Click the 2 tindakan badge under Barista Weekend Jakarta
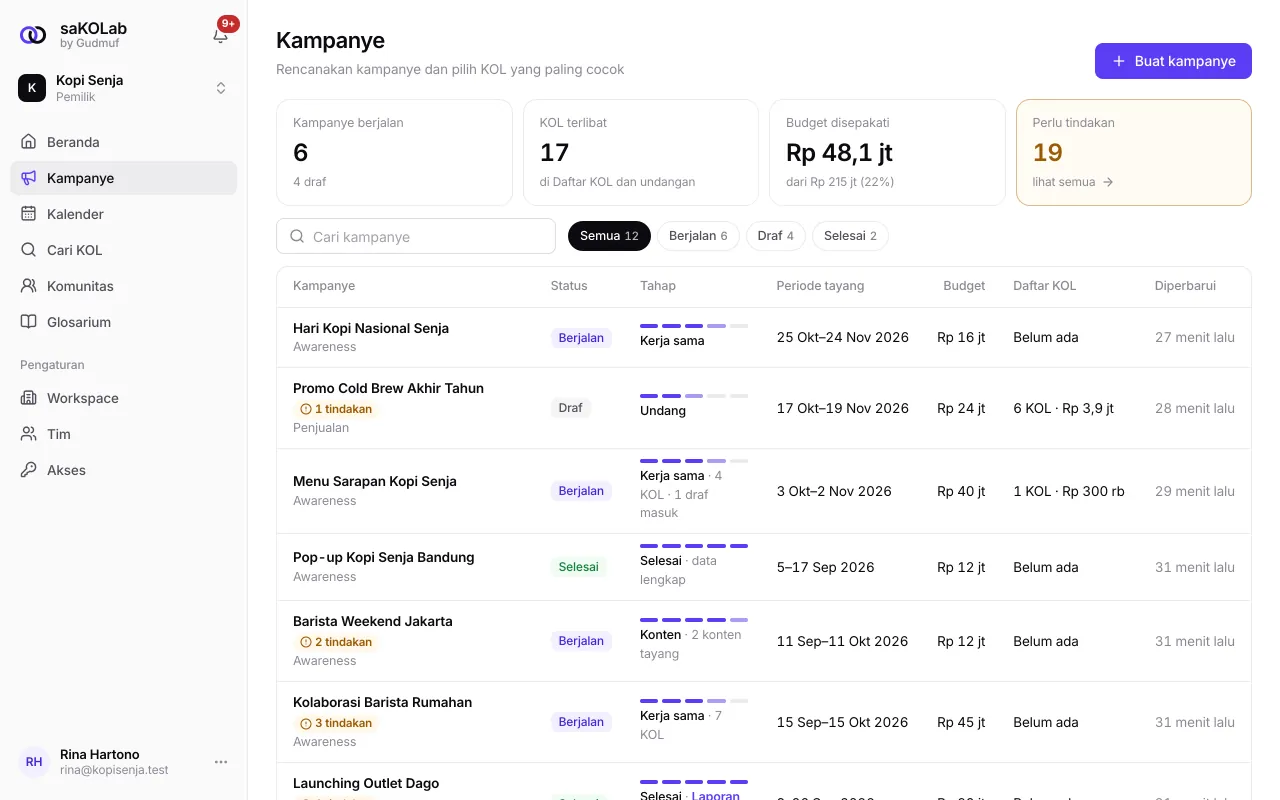 335,642
